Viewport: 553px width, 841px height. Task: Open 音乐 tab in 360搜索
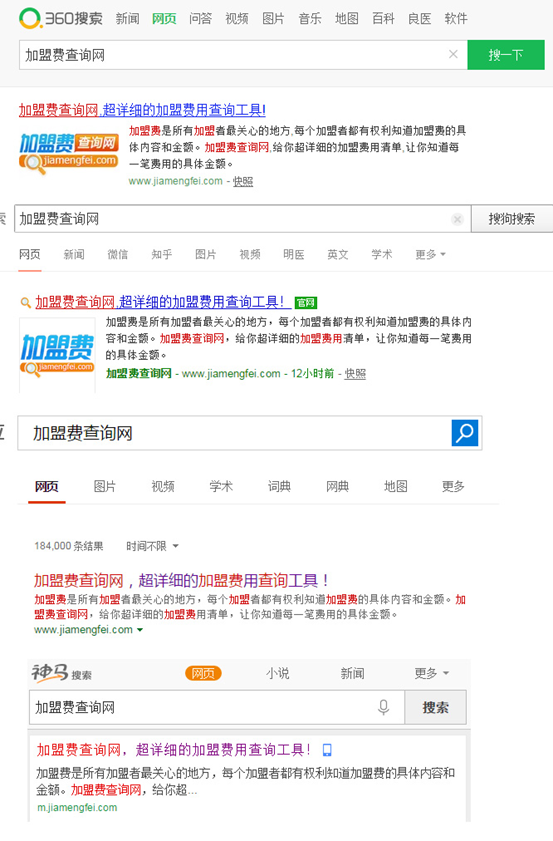click(x=310, y=19)
